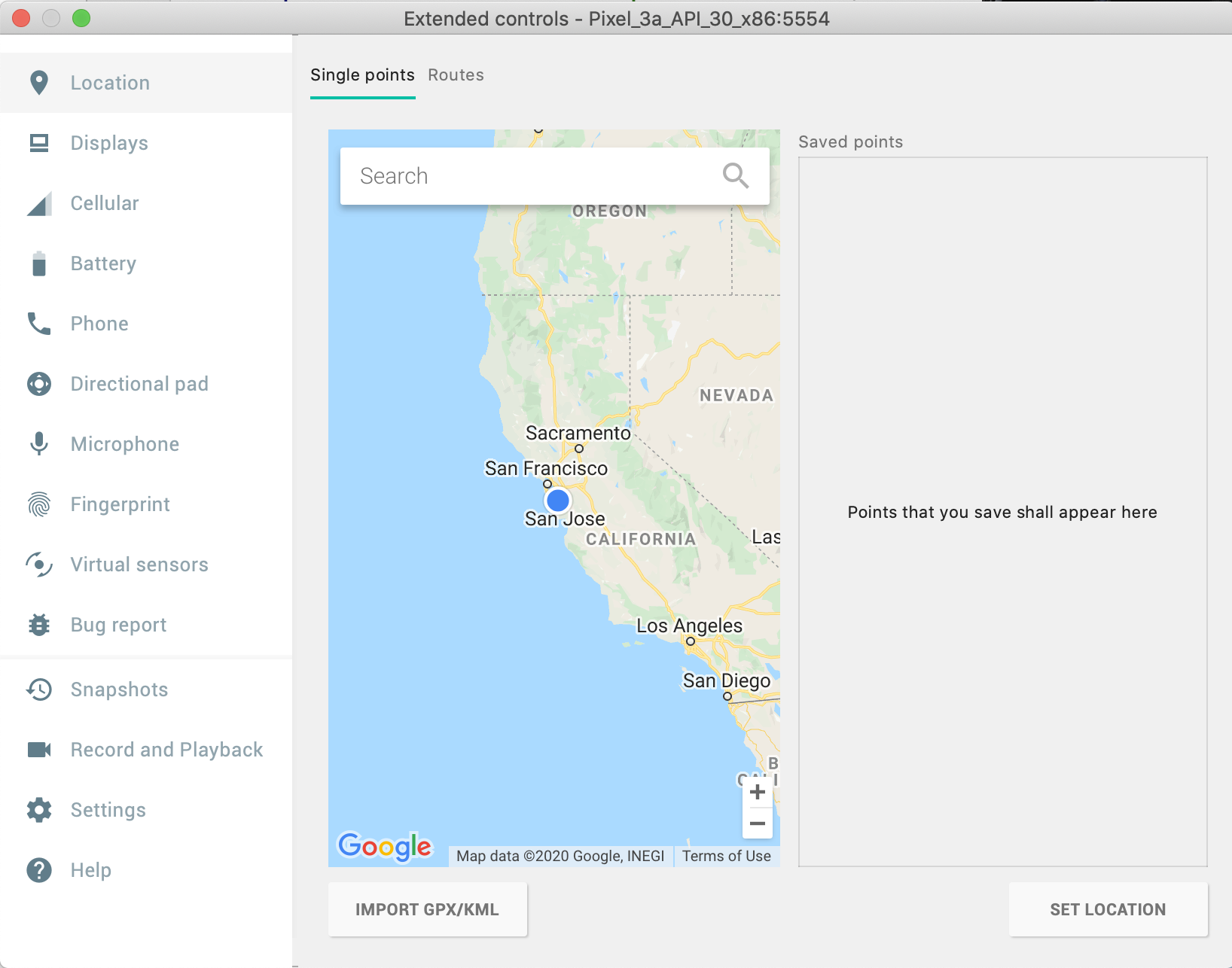The width and height of the screenshot is (1232, 968).
Task: Open the Bug report panel
Action: [x=117, y=625]
